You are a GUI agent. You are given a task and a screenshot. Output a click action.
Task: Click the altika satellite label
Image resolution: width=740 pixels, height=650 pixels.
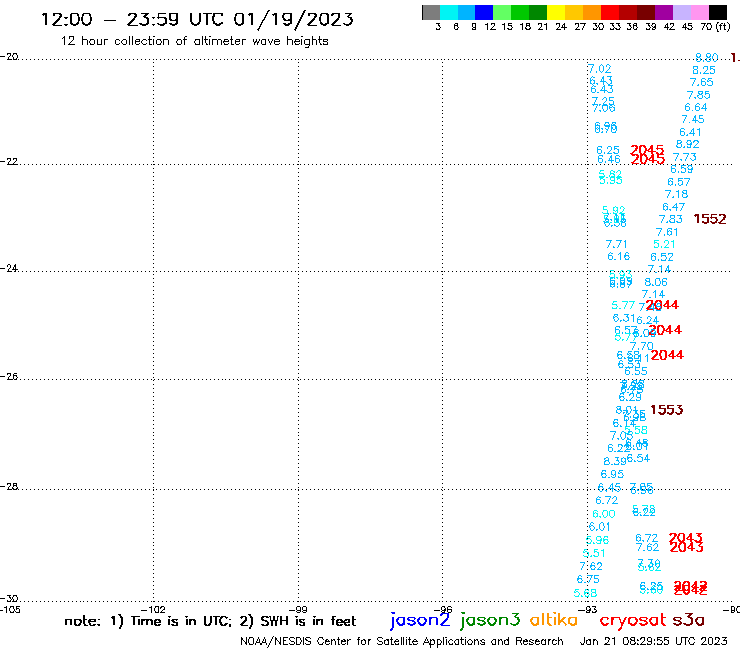pos(553,619)
